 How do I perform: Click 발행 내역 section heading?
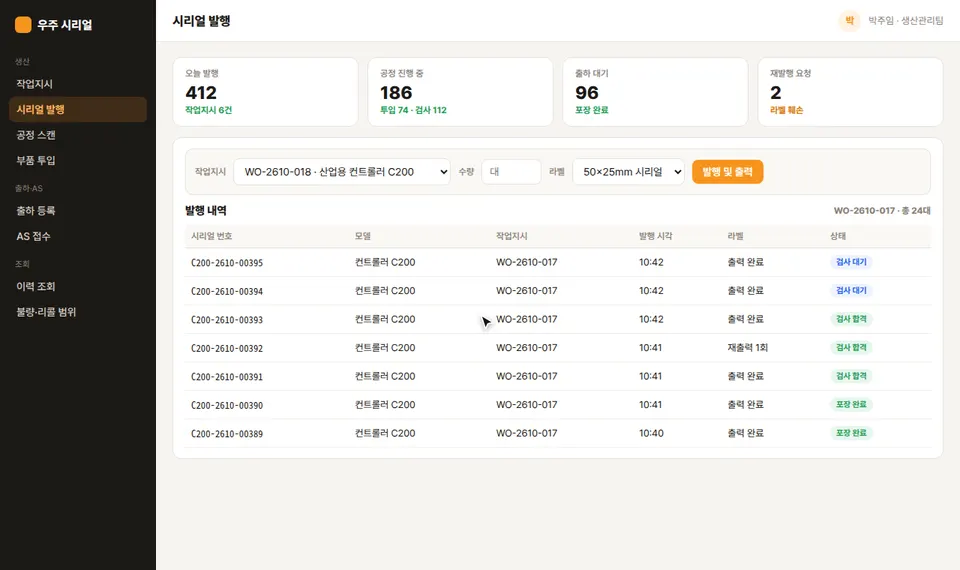tap(206, 211)
